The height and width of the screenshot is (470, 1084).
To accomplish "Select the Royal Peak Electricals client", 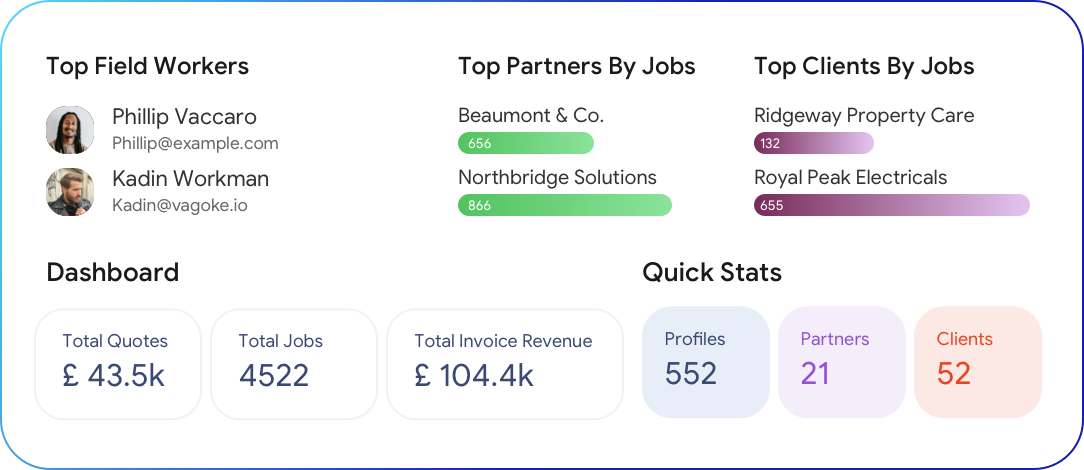I will coord(850,177).
